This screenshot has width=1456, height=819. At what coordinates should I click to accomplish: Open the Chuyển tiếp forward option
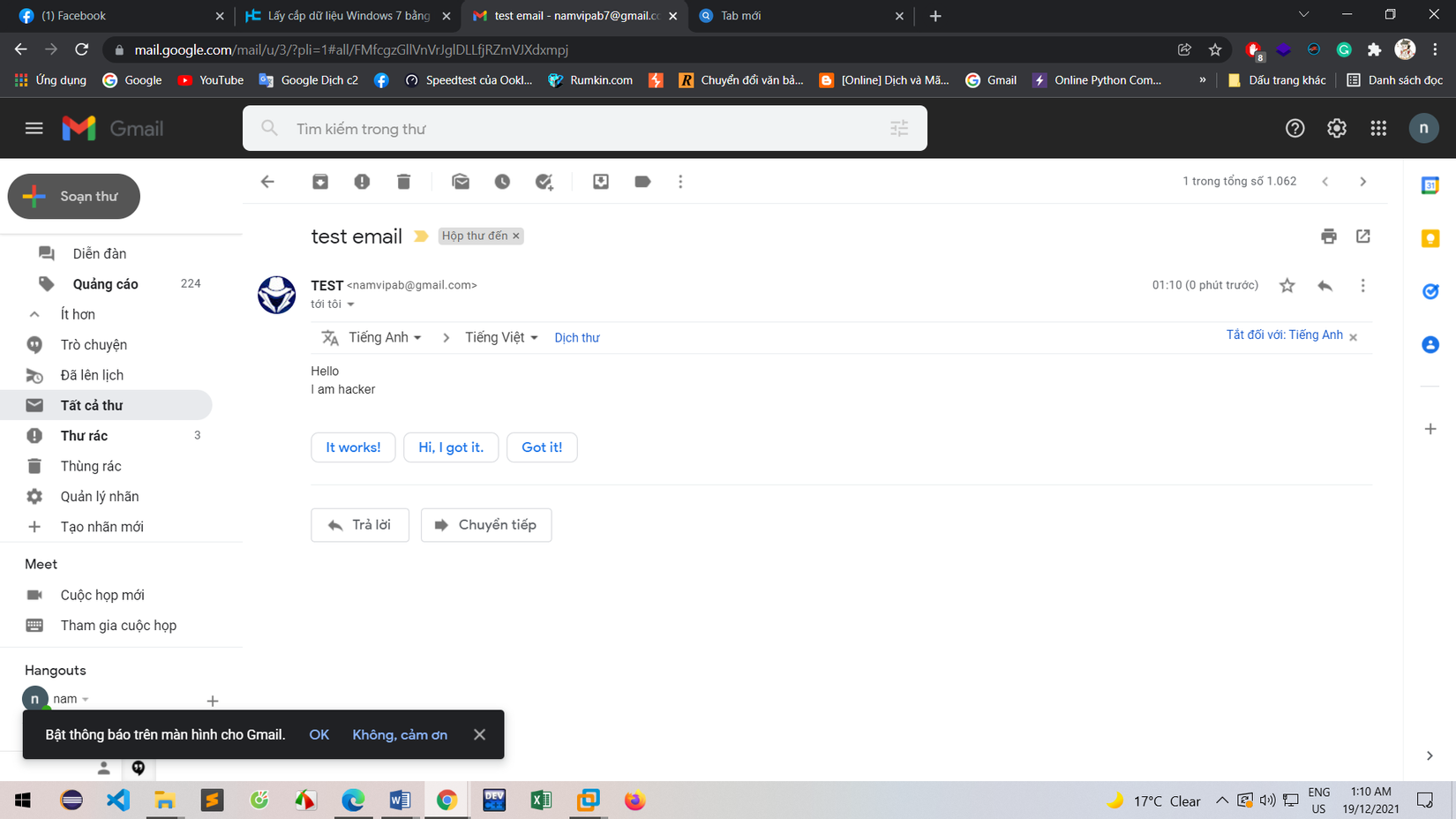click(486, 524)
